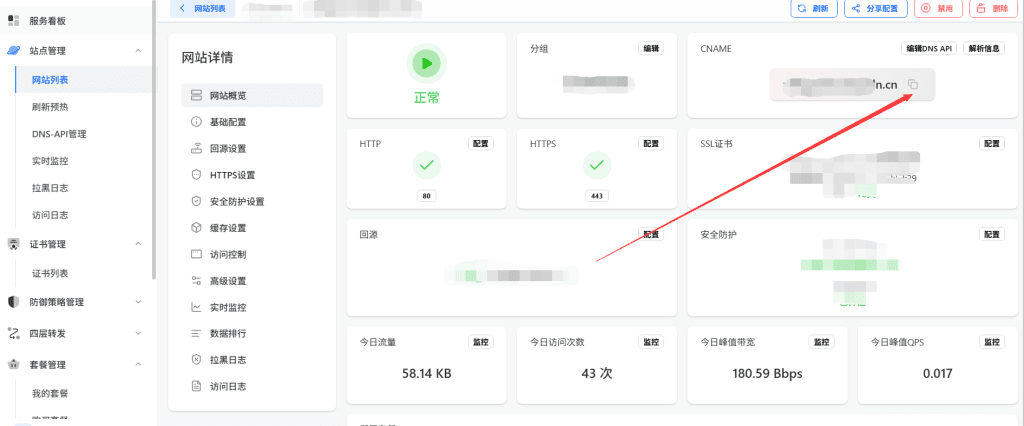Click the green play status icon
The height and width of the screenshot is (426, 1024).
pos(426,63)
